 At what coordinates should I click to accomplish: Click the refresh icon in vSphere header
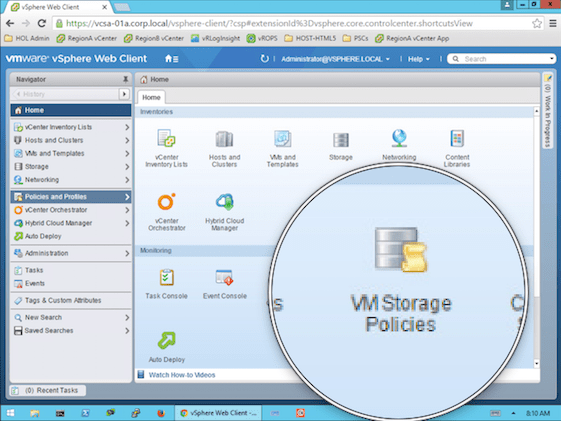[x=264, y=59]
